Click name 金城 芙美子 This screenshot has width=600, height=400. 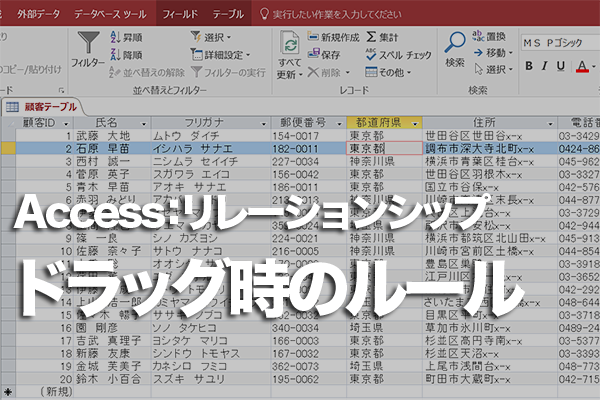pyautogui.click(x=108, y=366)
